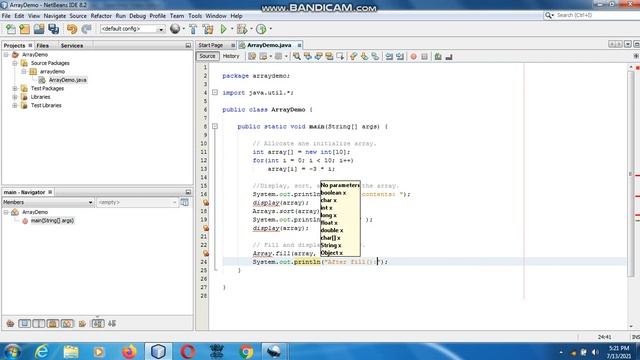Click the first filter icon in the Navigator bottom bar
This screenshot has width=640, height=360.
pyautogui.click(x=10, y=324)
